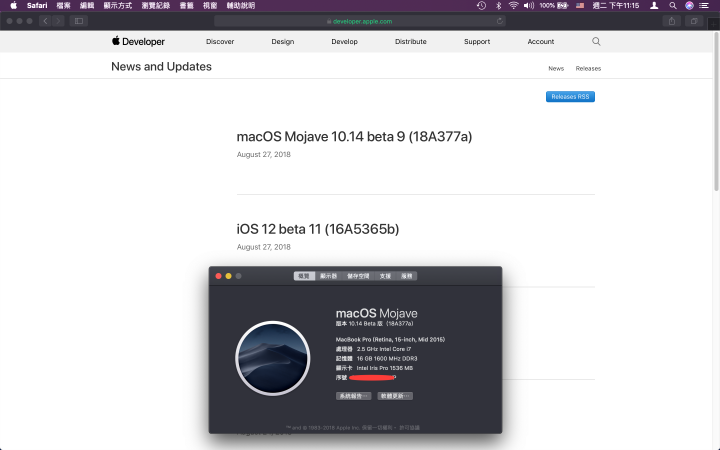
Task: Click the developer.apple.com address bar
Action: click(x=360, y=21)
